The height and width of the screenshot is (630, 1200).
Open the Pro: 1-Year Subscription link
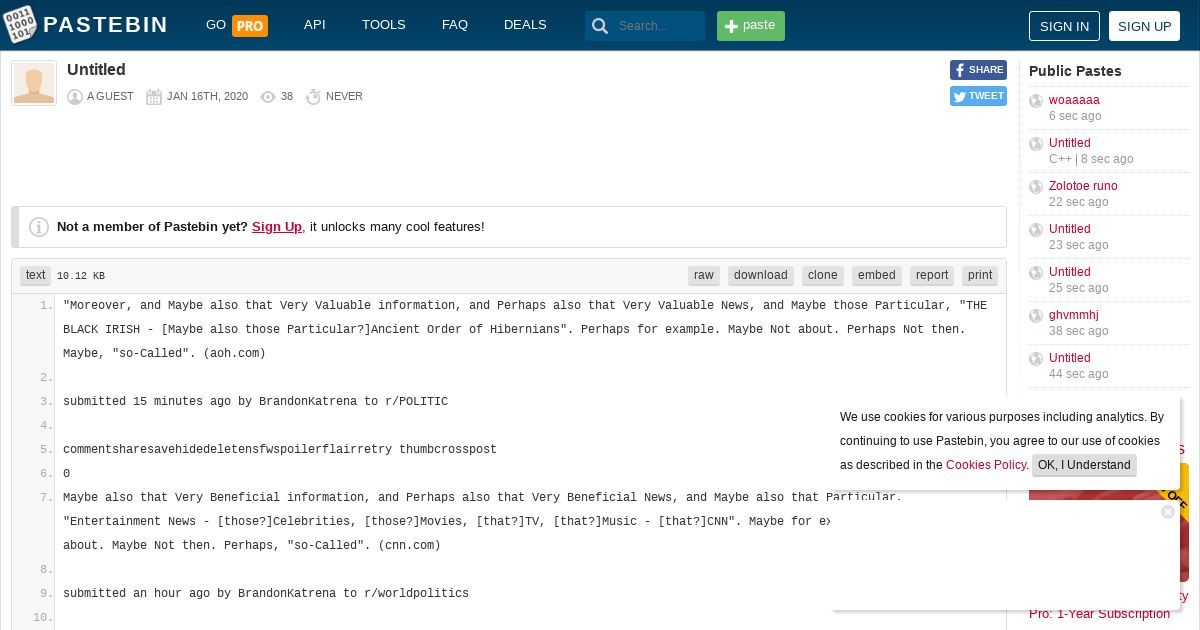[1100, 614]
